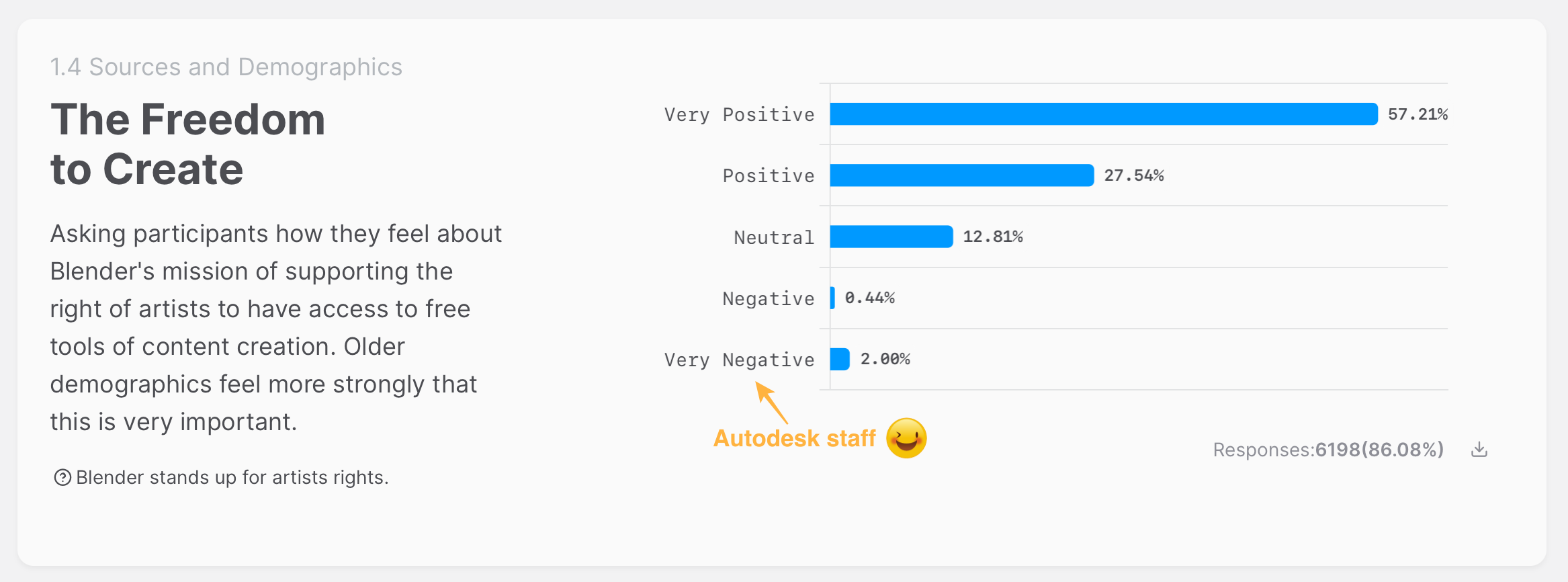1568x582 pixels.
Task: Click the orange annotation arrow
Action: [771, 403]
